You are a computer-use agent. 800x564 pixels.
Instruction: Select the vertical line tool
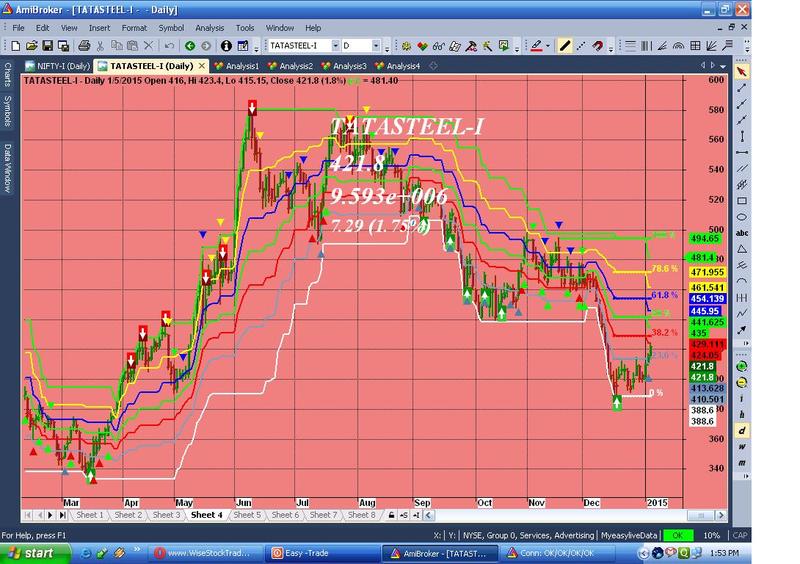pos(742,136)
